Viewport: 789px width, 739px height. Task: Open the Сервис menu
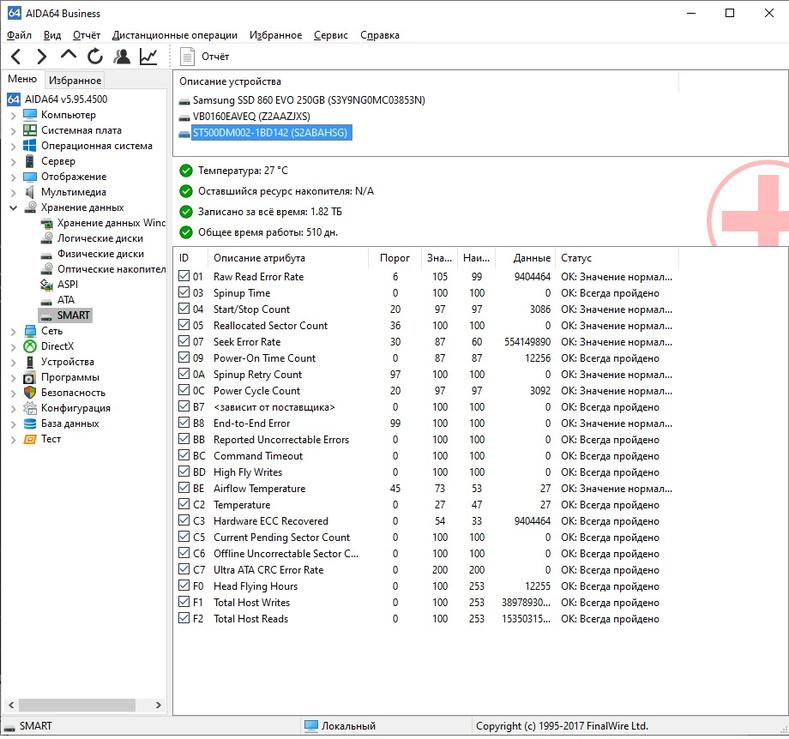pyautogui.click(x=331, y=35)
